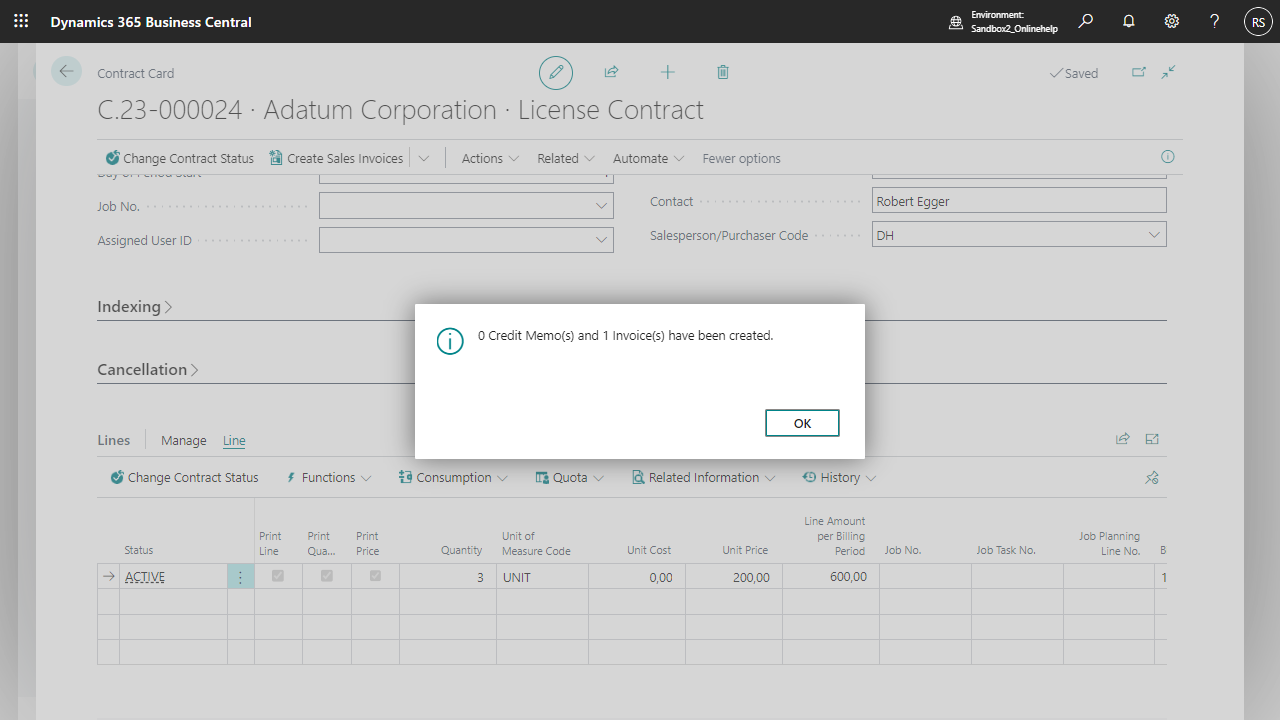Open the Related menu

click(x=566, y=158)
